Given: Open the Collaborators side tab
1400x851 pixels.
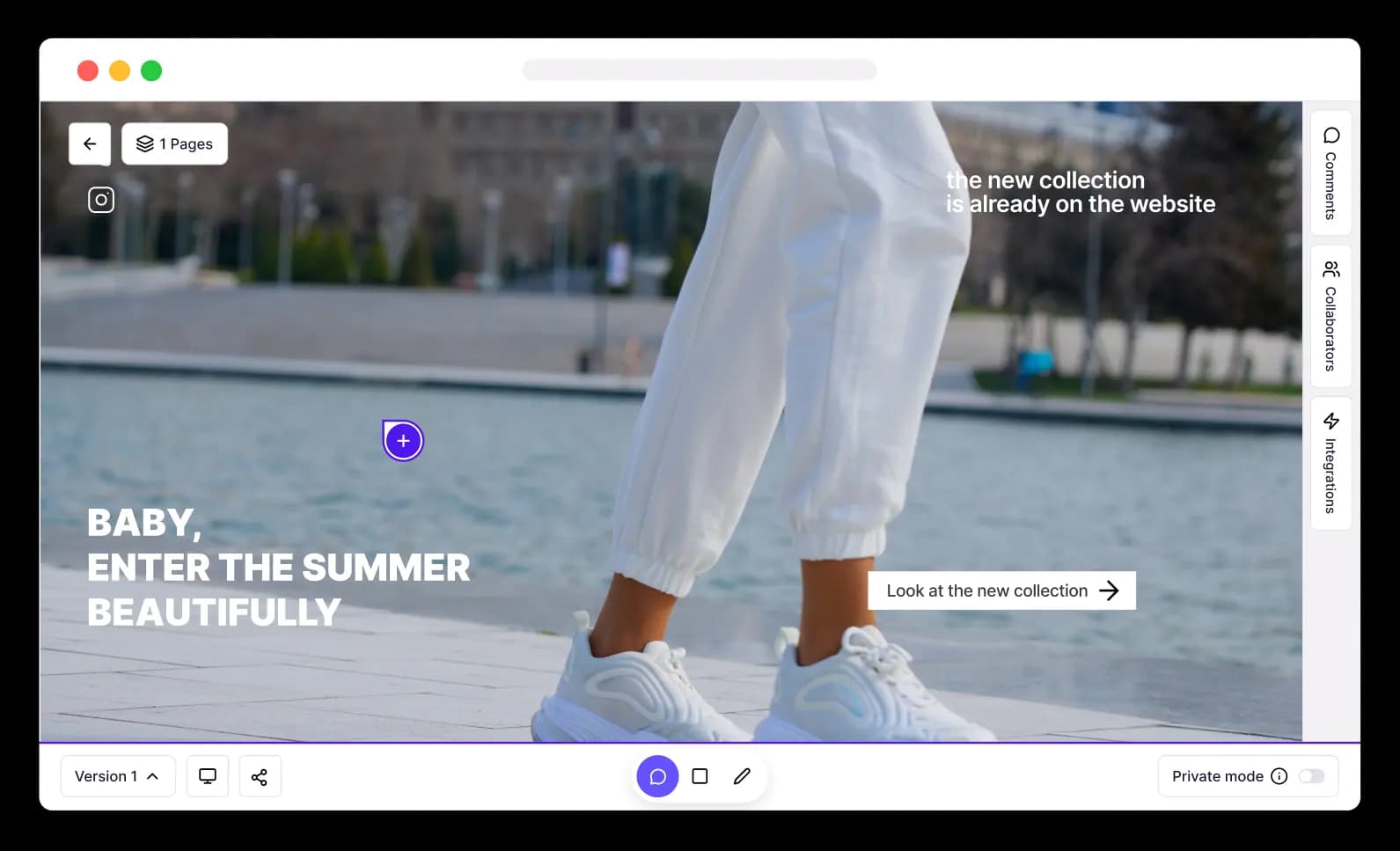Looking at the screenshot, I should 1330,316.
